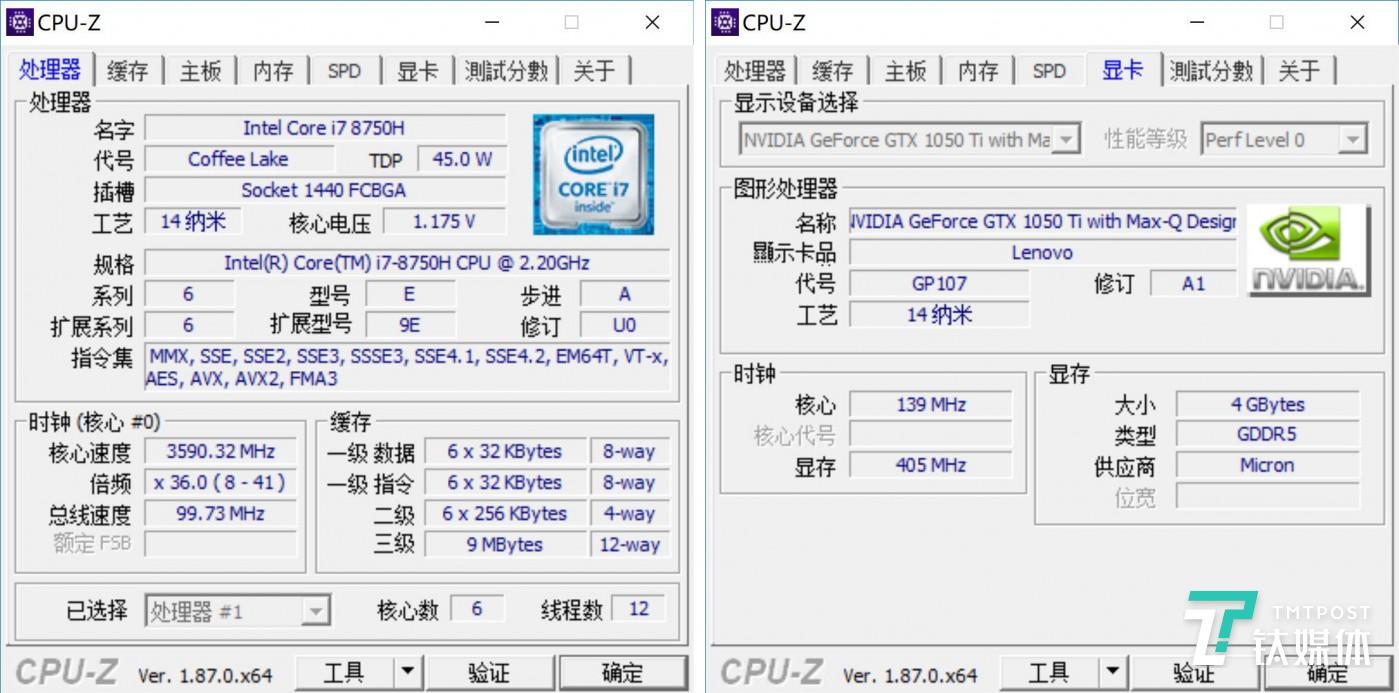Click the '14 纳米' value in the graphics window
1399x693 pixels.
coord(939,315)
